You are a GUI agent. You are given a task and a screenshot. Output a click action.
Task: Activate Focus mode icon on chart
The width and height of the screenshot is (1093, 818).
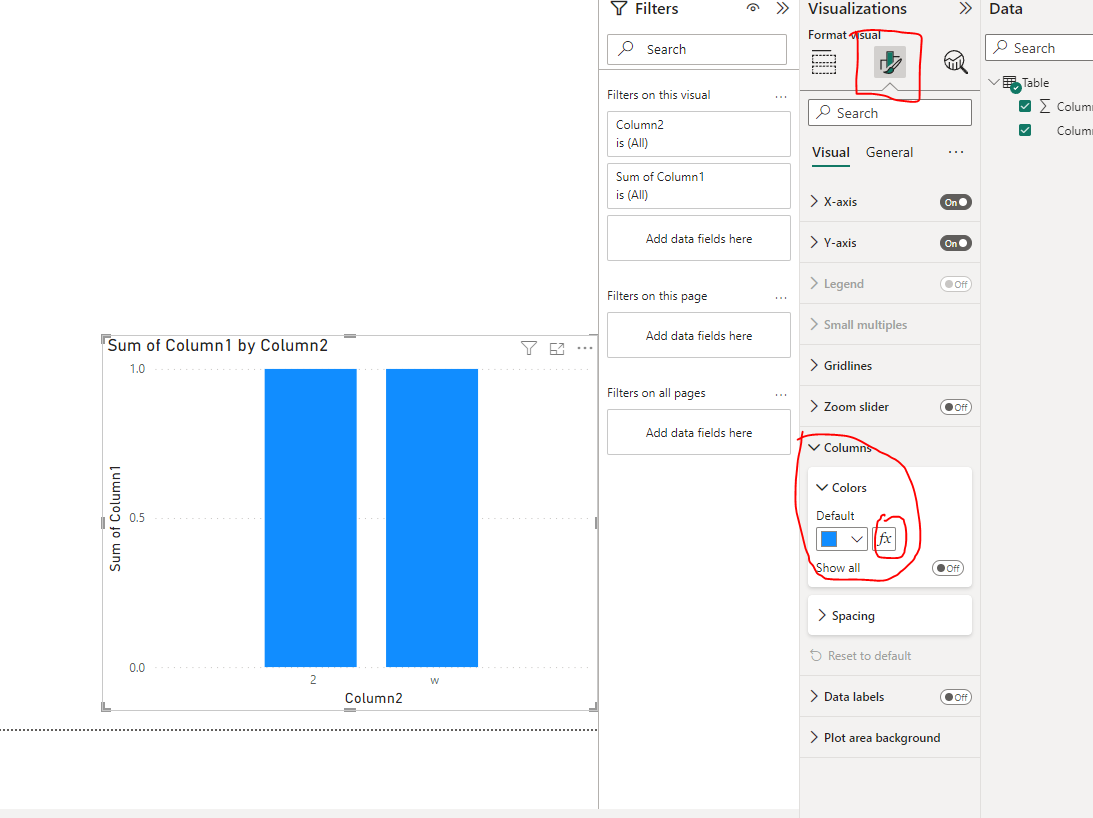click(557, 349)
